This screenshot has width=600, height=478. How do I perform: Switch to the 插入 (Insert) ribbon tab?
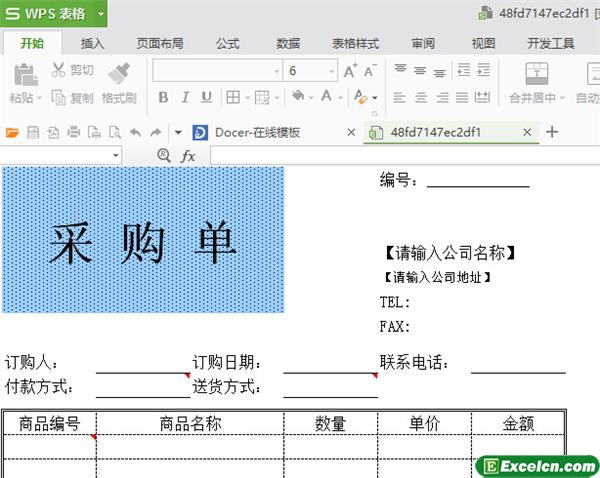click(92, 43)
